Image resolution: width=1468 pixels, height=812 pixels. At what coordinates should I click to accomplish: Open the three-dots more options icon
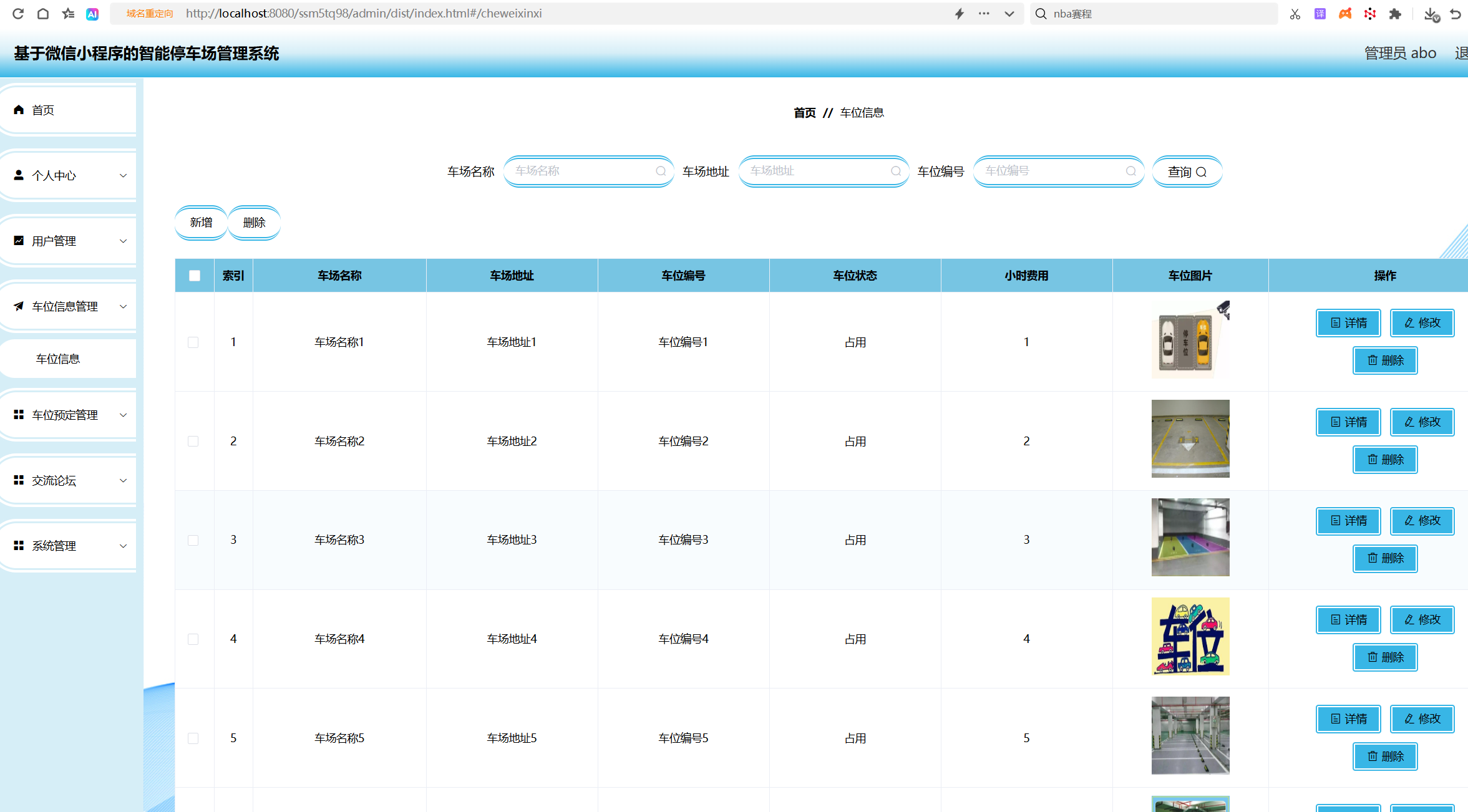tap(984, 14)
